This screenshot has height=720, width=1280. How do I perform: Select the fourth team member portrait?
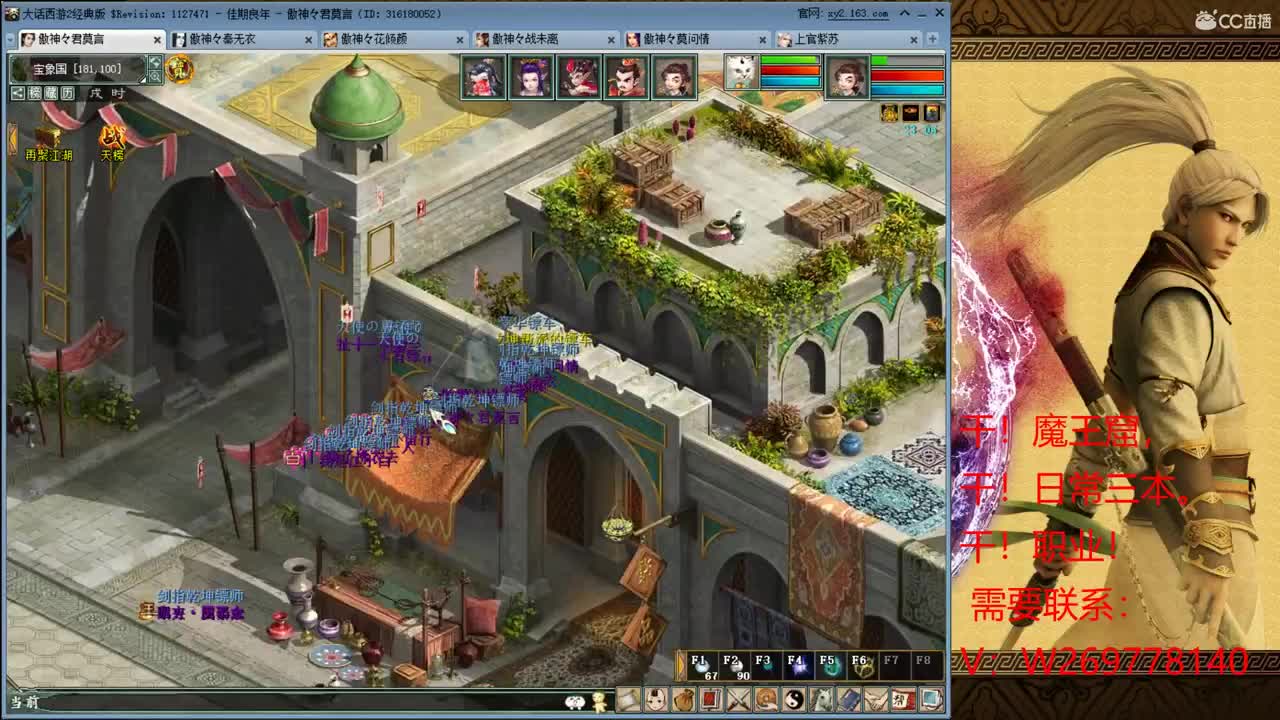[626, 77]
